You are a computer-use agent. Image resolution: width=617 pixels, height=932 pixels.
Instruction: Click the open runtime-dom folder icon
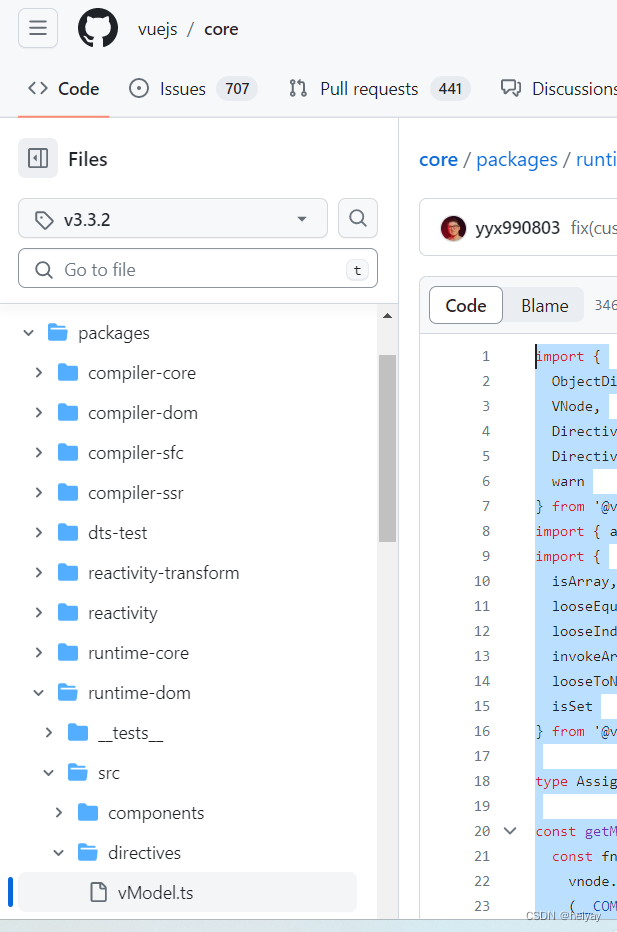click(x=68, y=692)
